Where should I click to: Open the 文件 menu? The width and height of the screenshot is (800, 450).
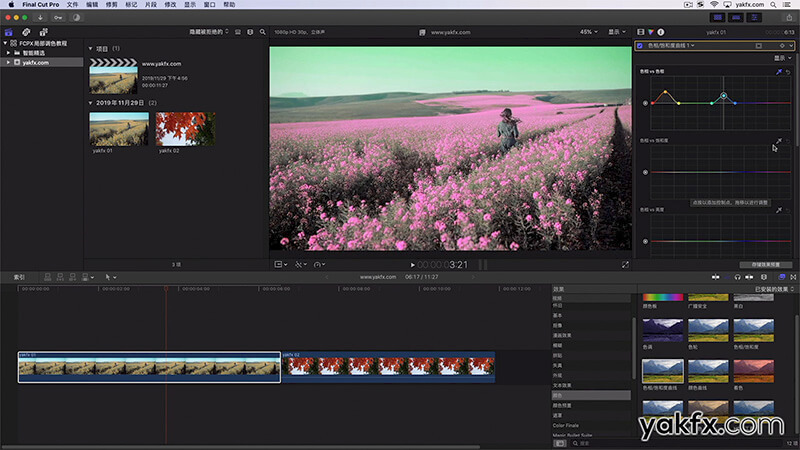(x=72, y=5)
